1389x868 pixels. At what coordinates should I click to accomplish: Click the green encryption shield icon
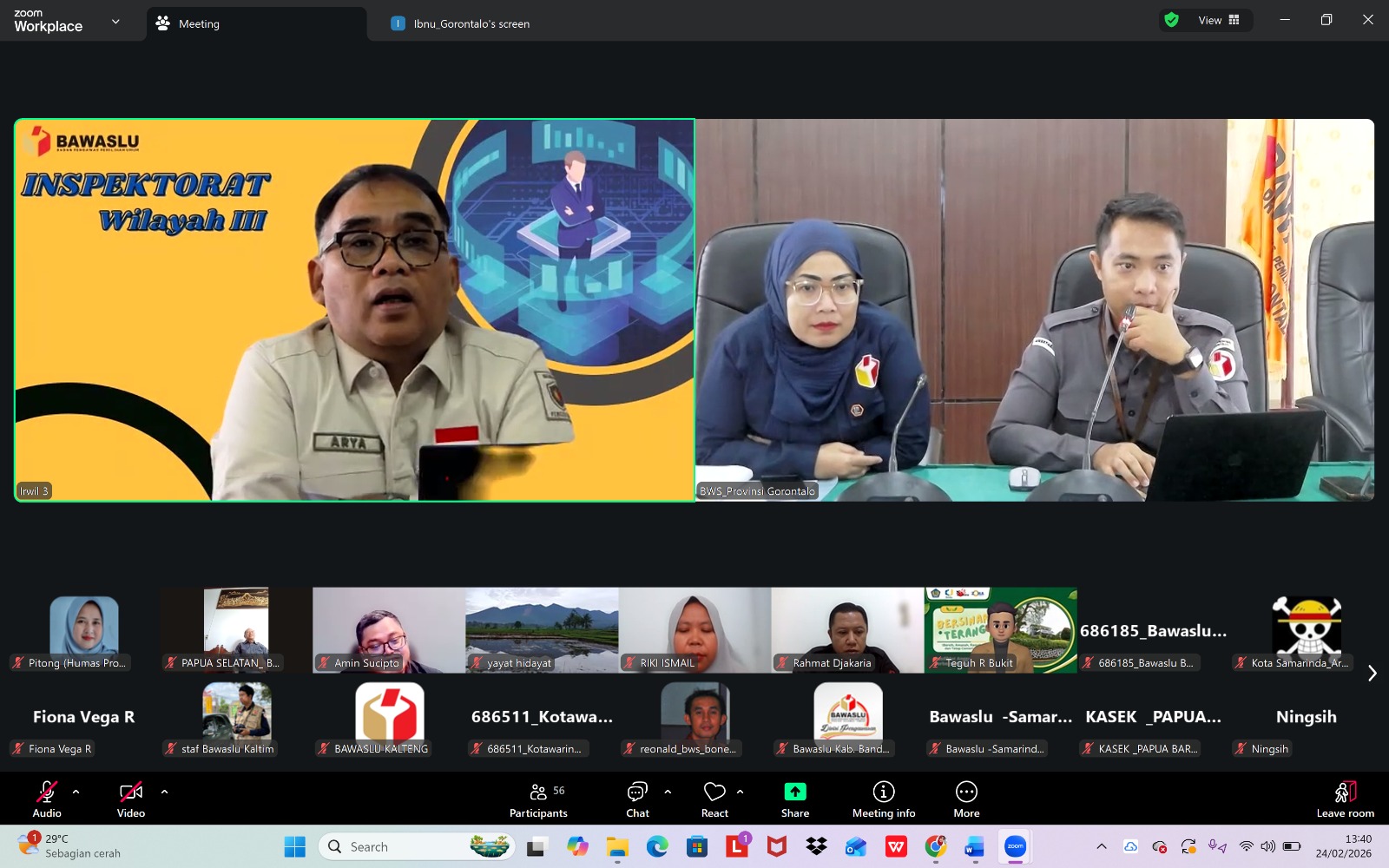tap(1171, 20)
